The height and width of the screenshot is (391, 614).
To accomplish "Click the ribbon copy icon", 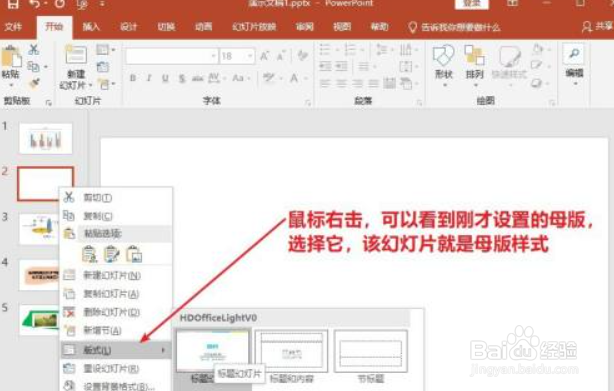I will pyautogui.click(x=34, y=67).
